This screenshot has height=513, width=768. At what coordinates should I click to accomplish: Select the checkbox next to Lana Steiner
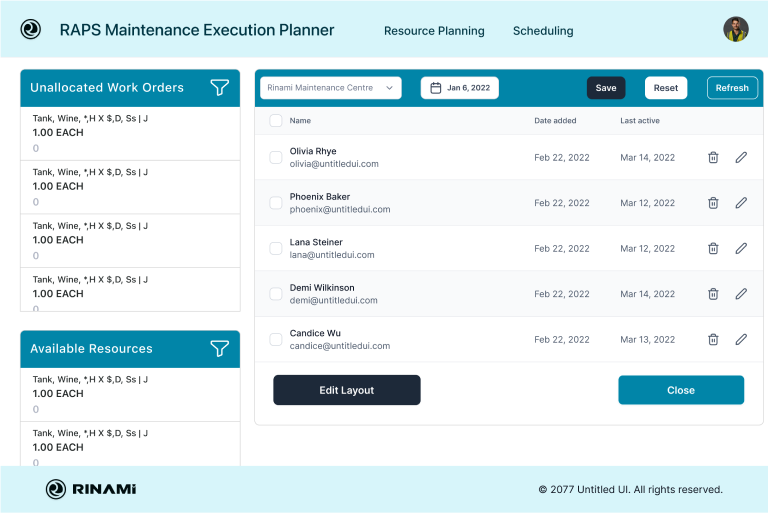(276, 249)
